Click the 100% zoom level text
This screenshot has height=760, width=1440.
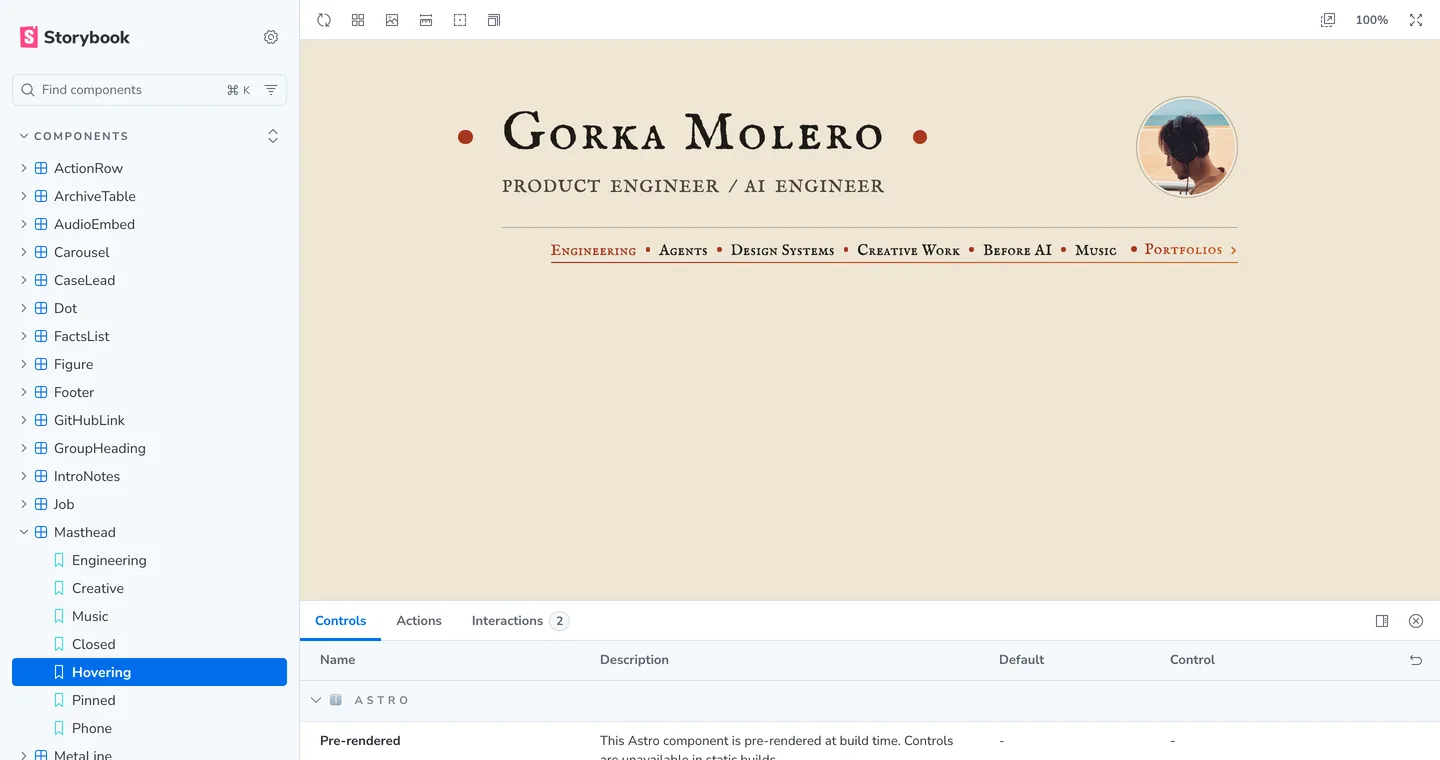click(1372, 20)
